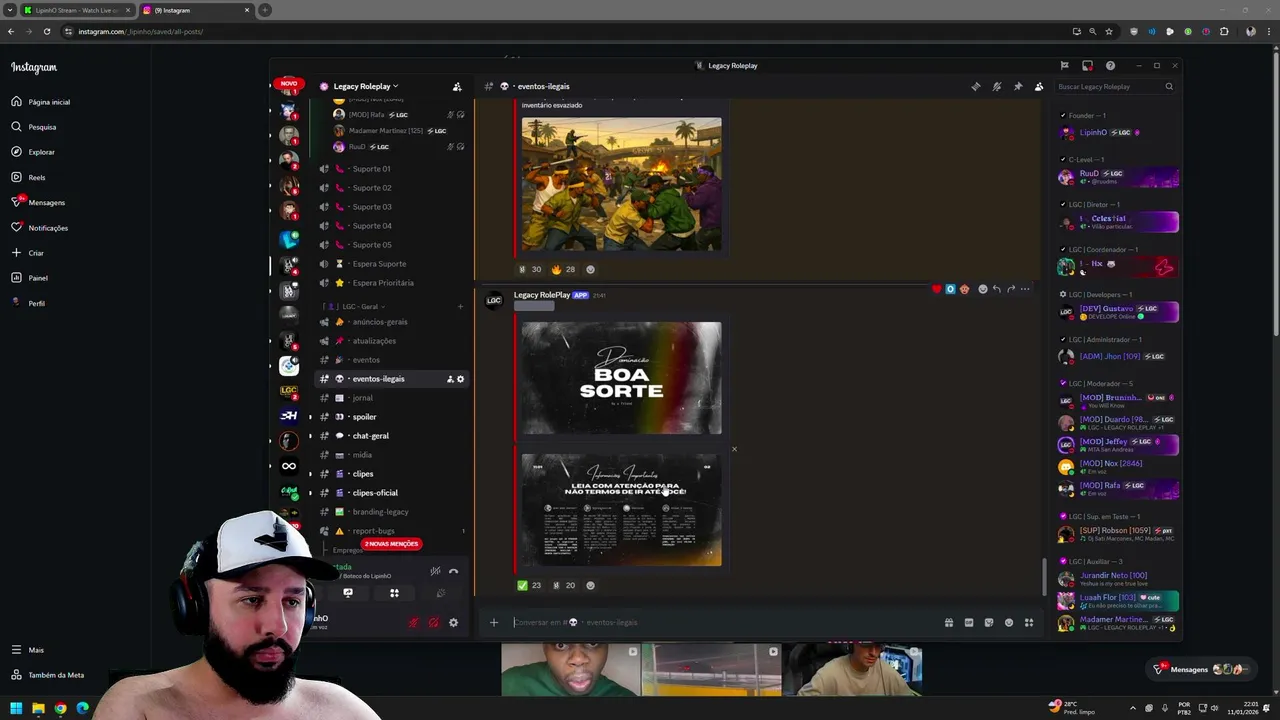Viewport: 1280px width, 720px height.
Task: Open pinned messages in Discord header
Action: 1018,86
